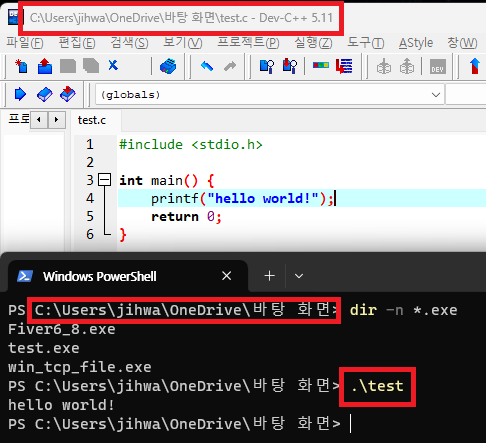The width and height of the screenshot is (486, 443).
Task: Click line number 2 in the gutter
Action: 90,162
